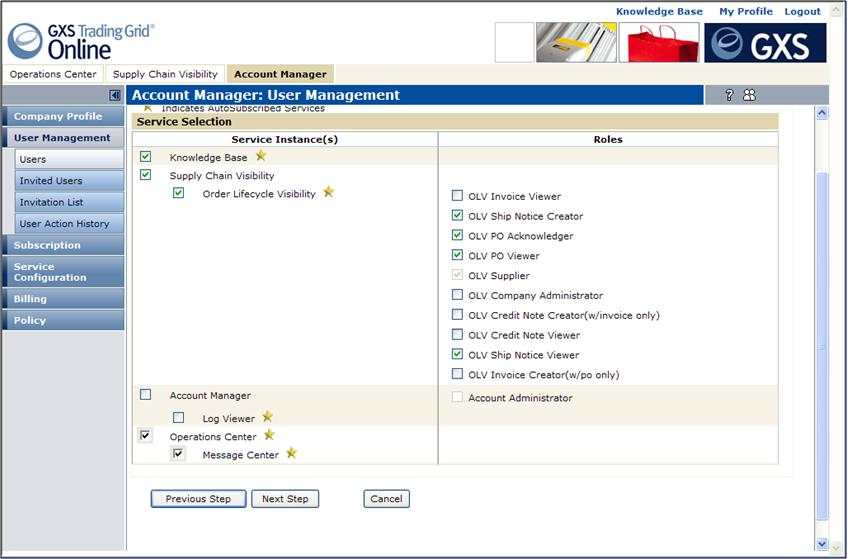Open User Action History item

[x=69, y=223]
